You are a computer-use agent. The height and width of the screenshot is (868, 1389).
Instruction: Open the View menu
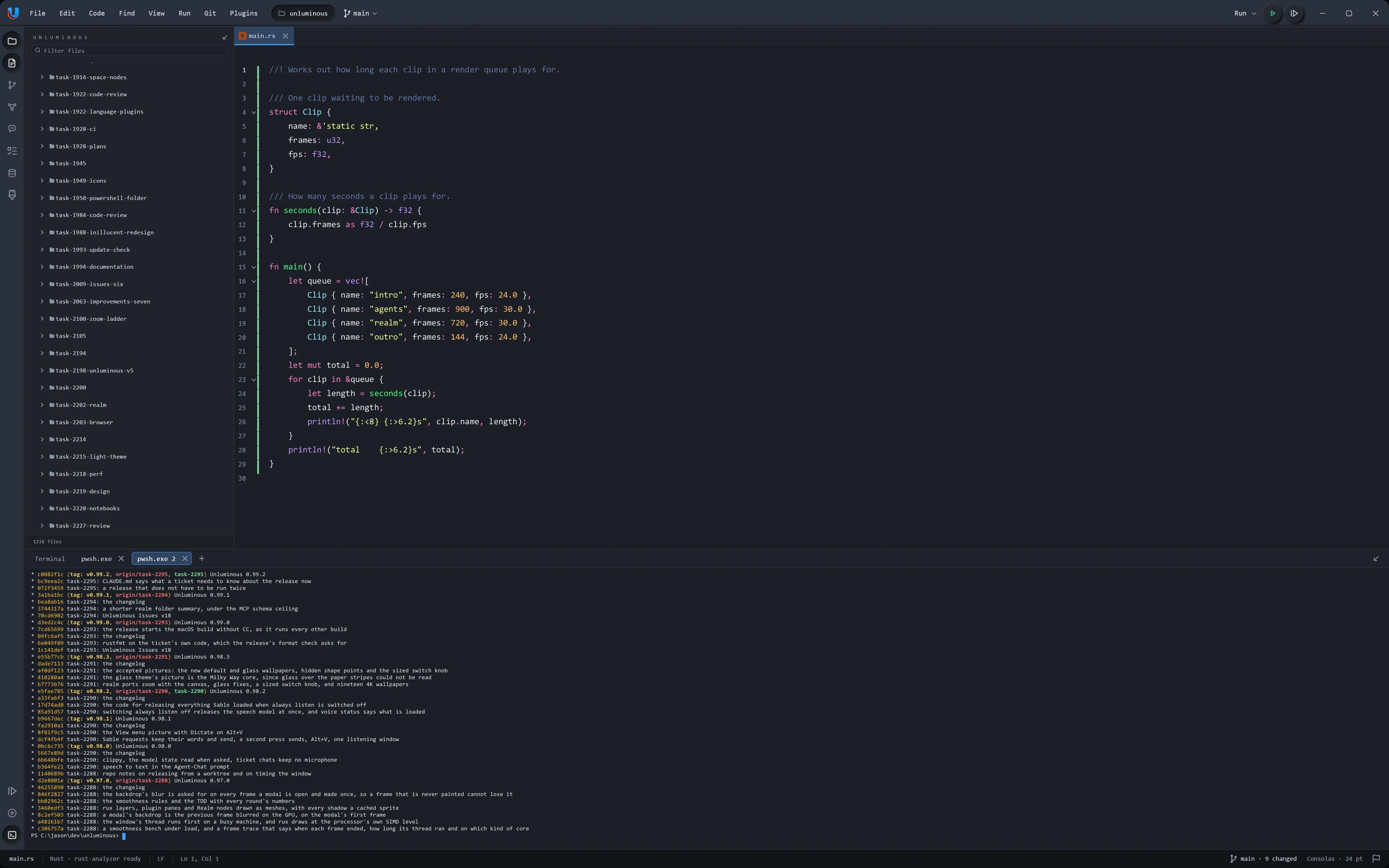point(156,13)
